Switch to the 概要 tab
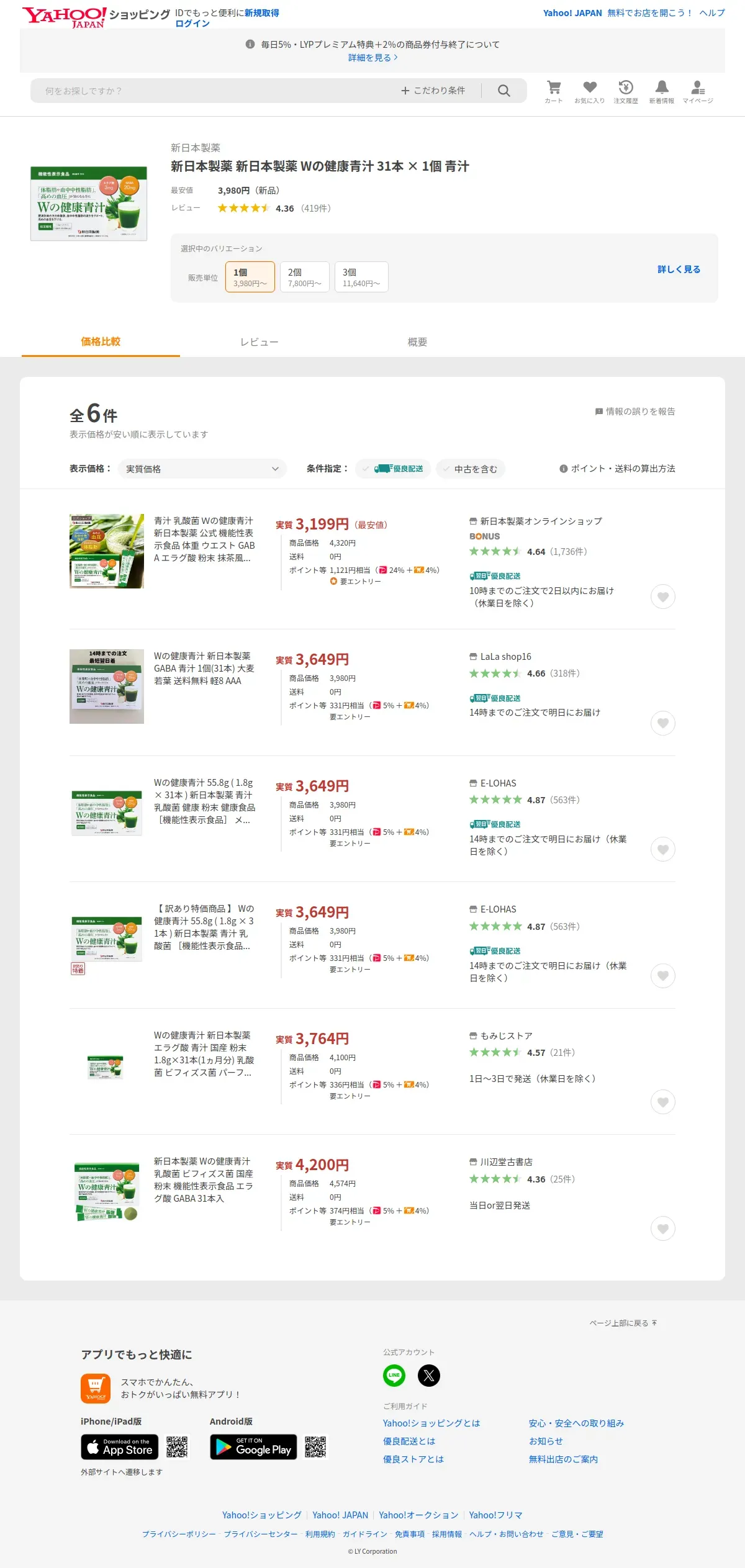 pyautogui.click(x=417, y=342)
